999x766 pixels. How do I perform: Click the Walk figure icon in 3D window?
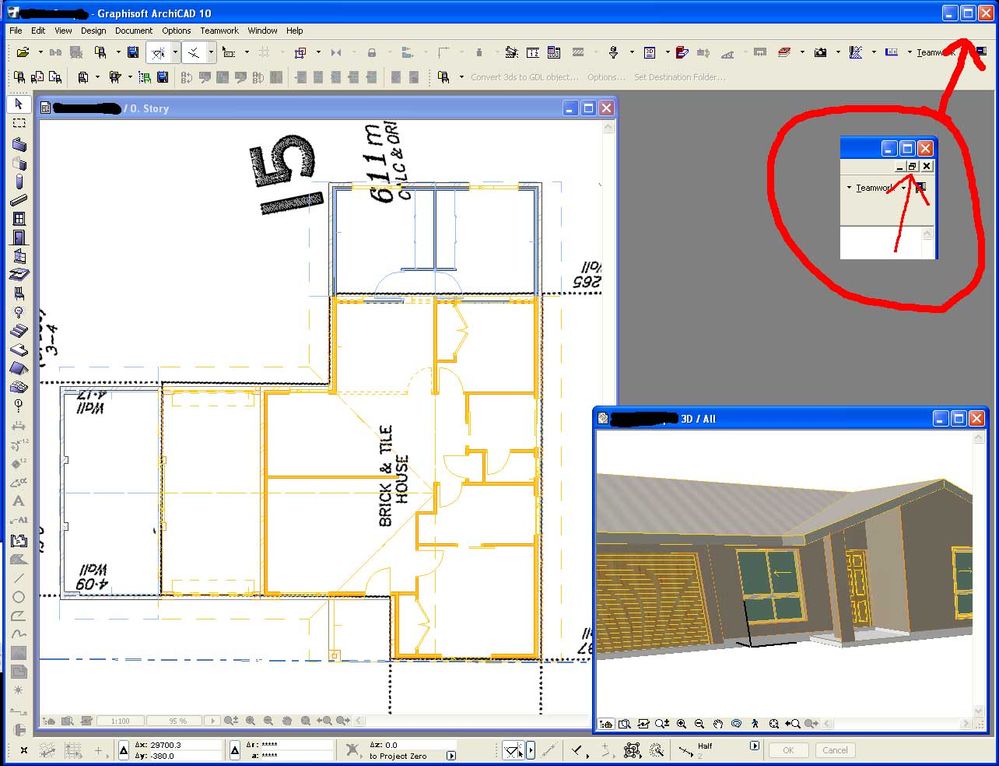point(755,723)
